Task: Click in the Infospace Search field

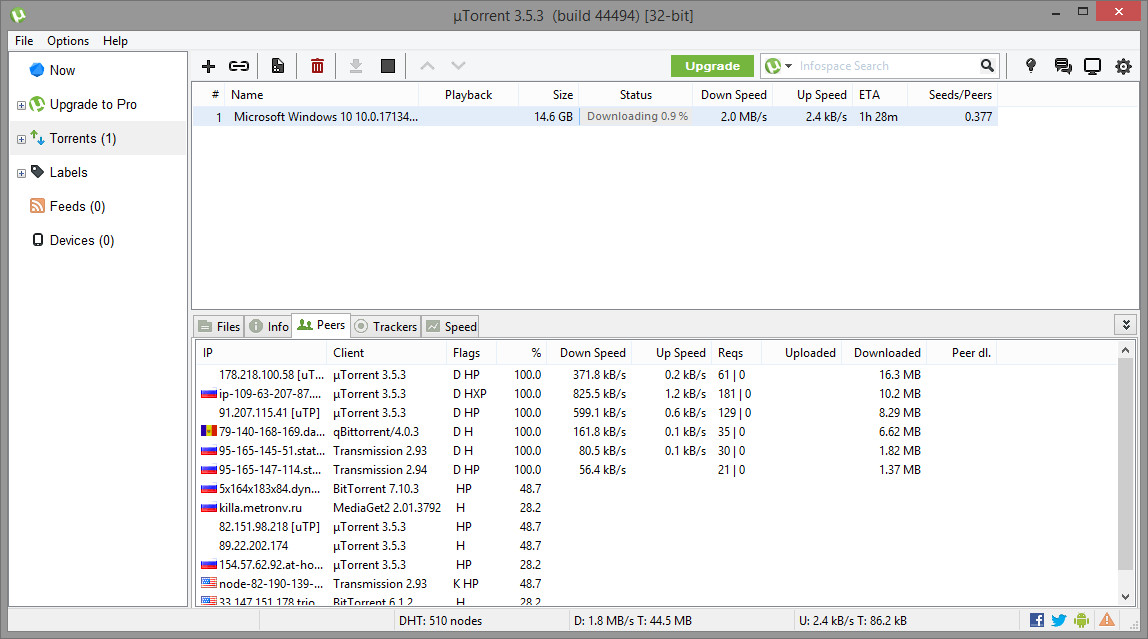Action: pos(886,66)
